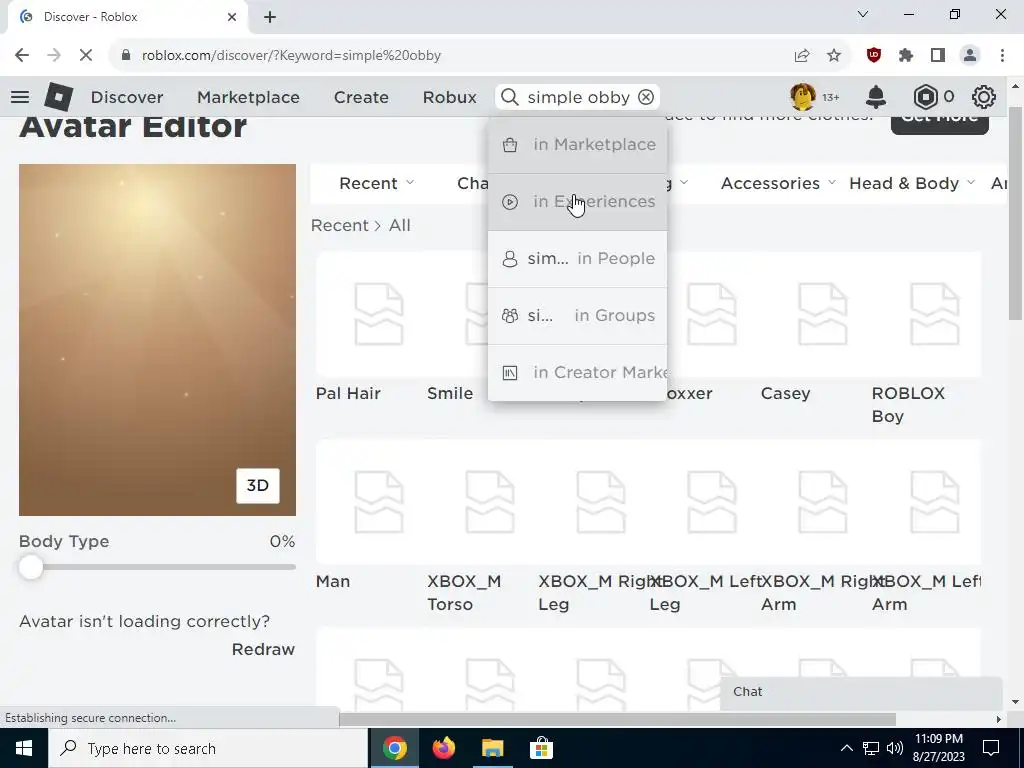Click the taskbar clock and date

click(938, 748)
